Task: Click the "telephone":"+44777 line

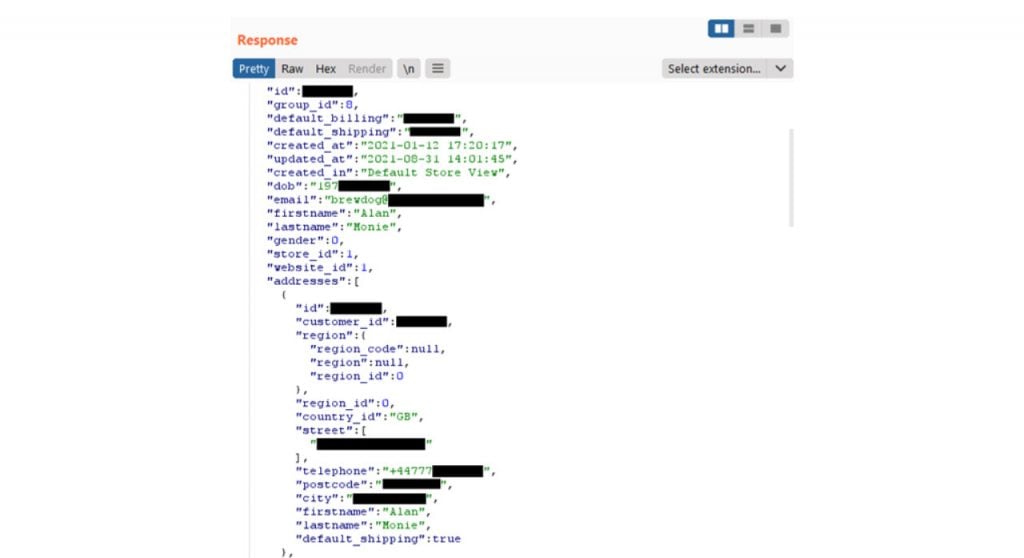Action: click(x=396, y=471)
